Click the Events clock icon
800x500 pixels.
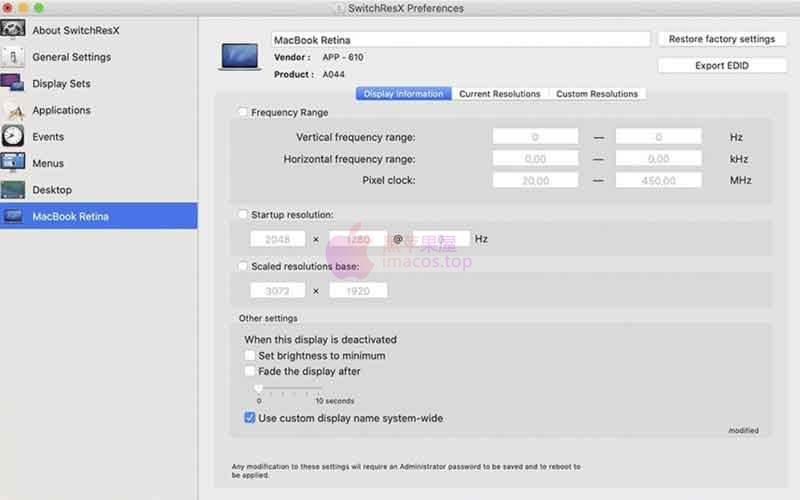point(13,136)
